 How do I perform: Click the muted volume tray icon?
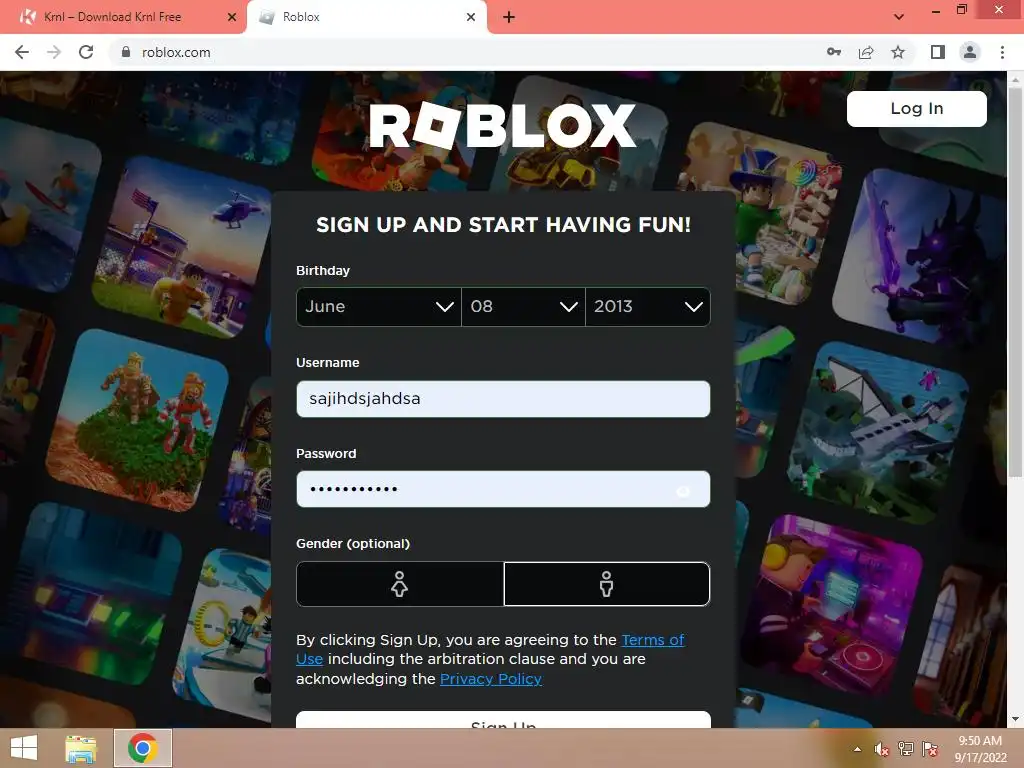point(882,749)
